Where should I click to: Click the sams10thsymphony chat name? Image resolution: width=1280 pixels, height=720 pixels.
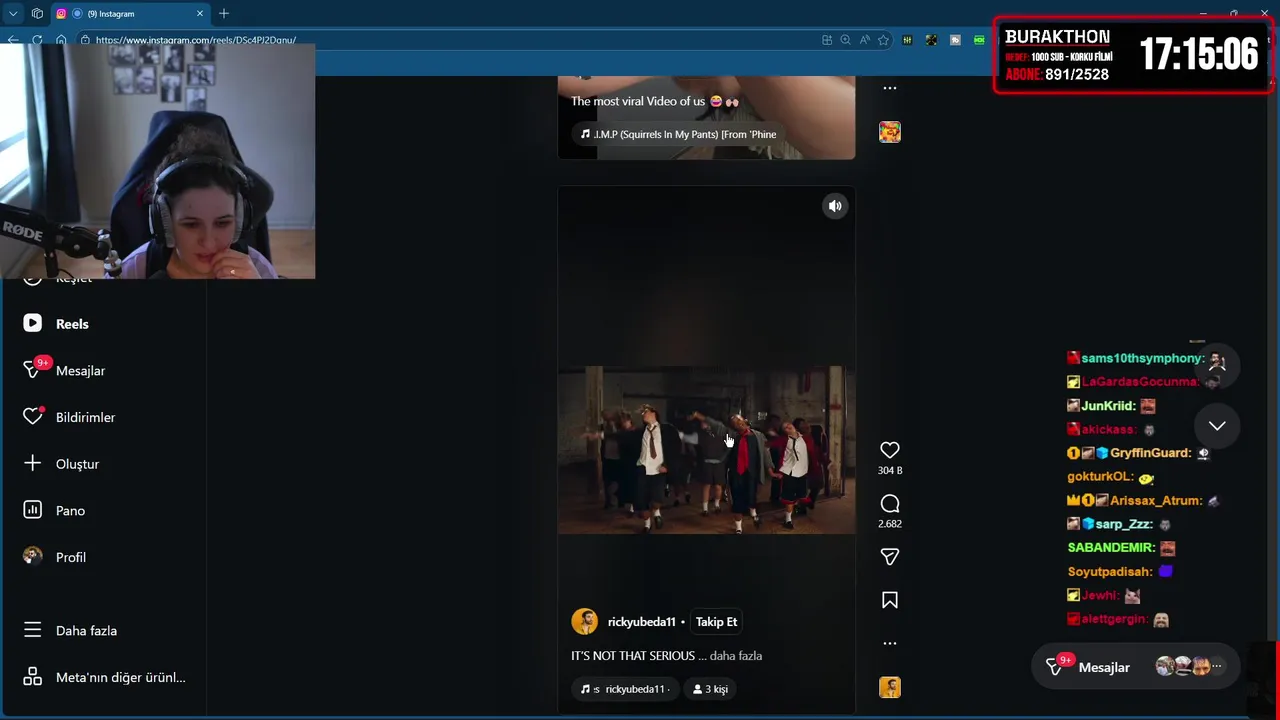click(x=1142, y=358)
